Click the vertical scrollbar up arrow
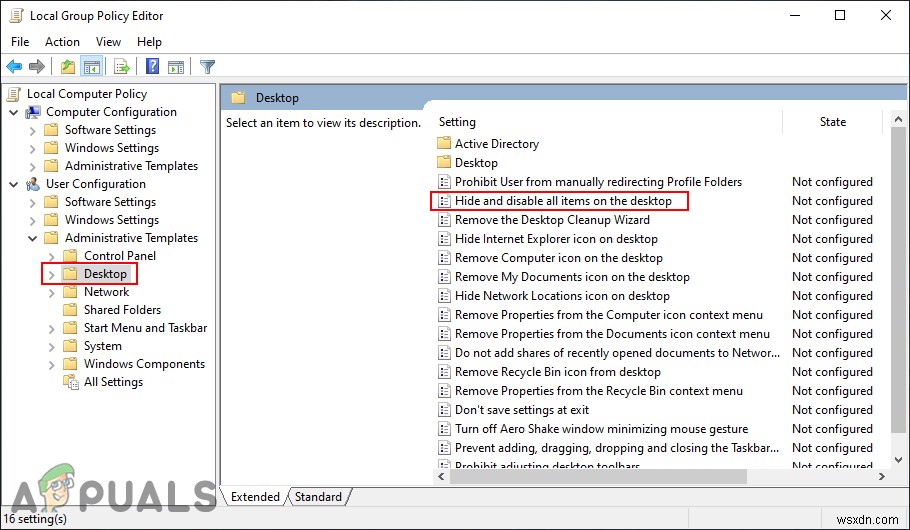Image resolution: width=910 pixels, height=530 pixels. (898, 120)
